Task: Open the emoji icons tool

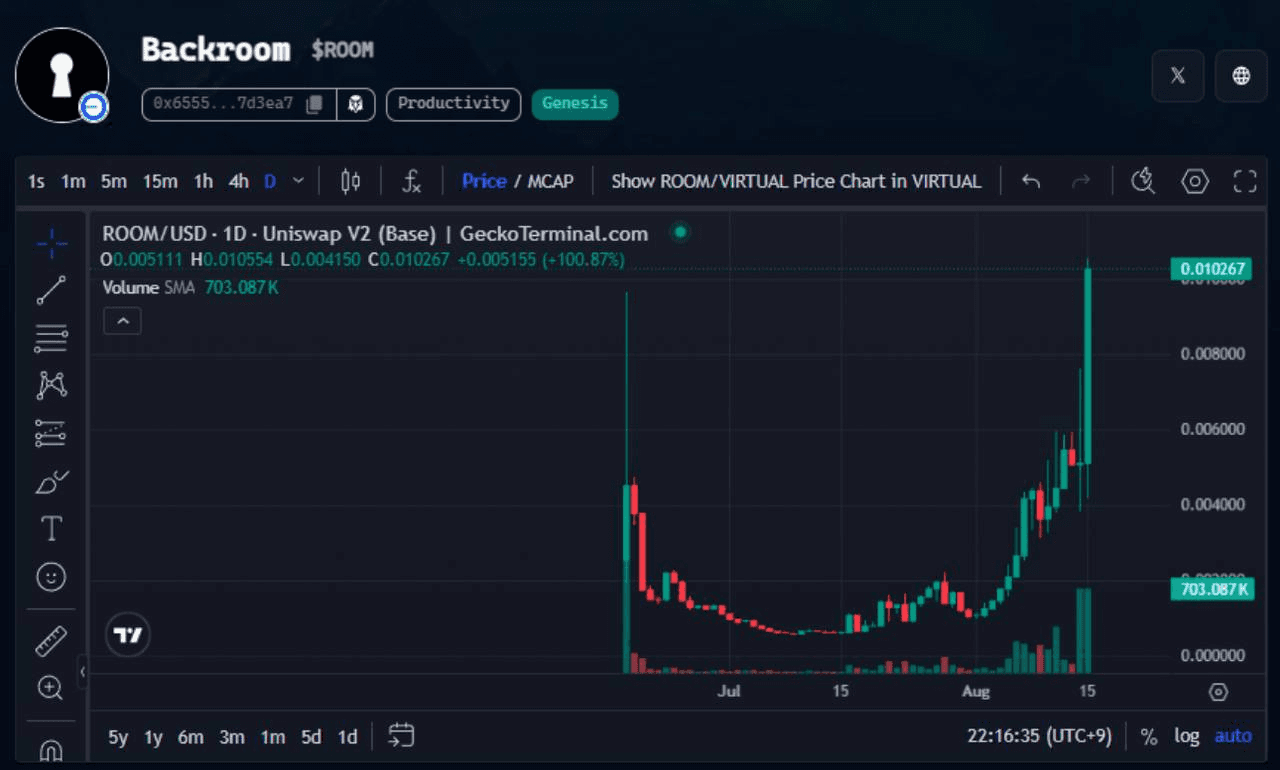Action: [x=51, y=577]
